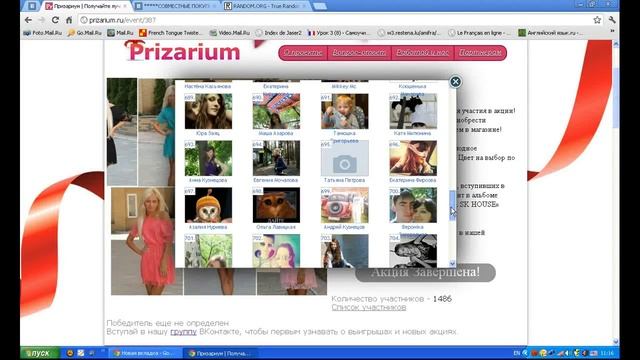Open participant 702 thumbnail
Viewport: 640px width, 360px height.
(x=276, y=251)
